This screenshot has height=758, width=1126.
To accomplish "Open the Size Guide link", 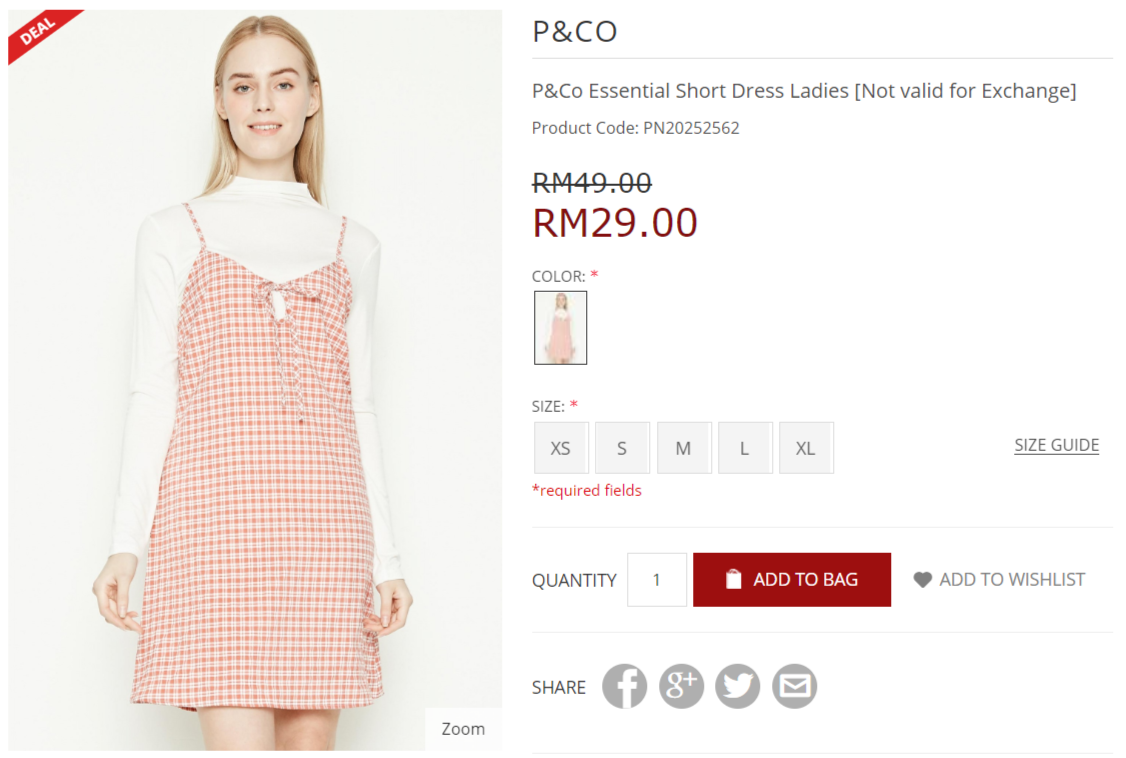I will tap(1056, 446).
